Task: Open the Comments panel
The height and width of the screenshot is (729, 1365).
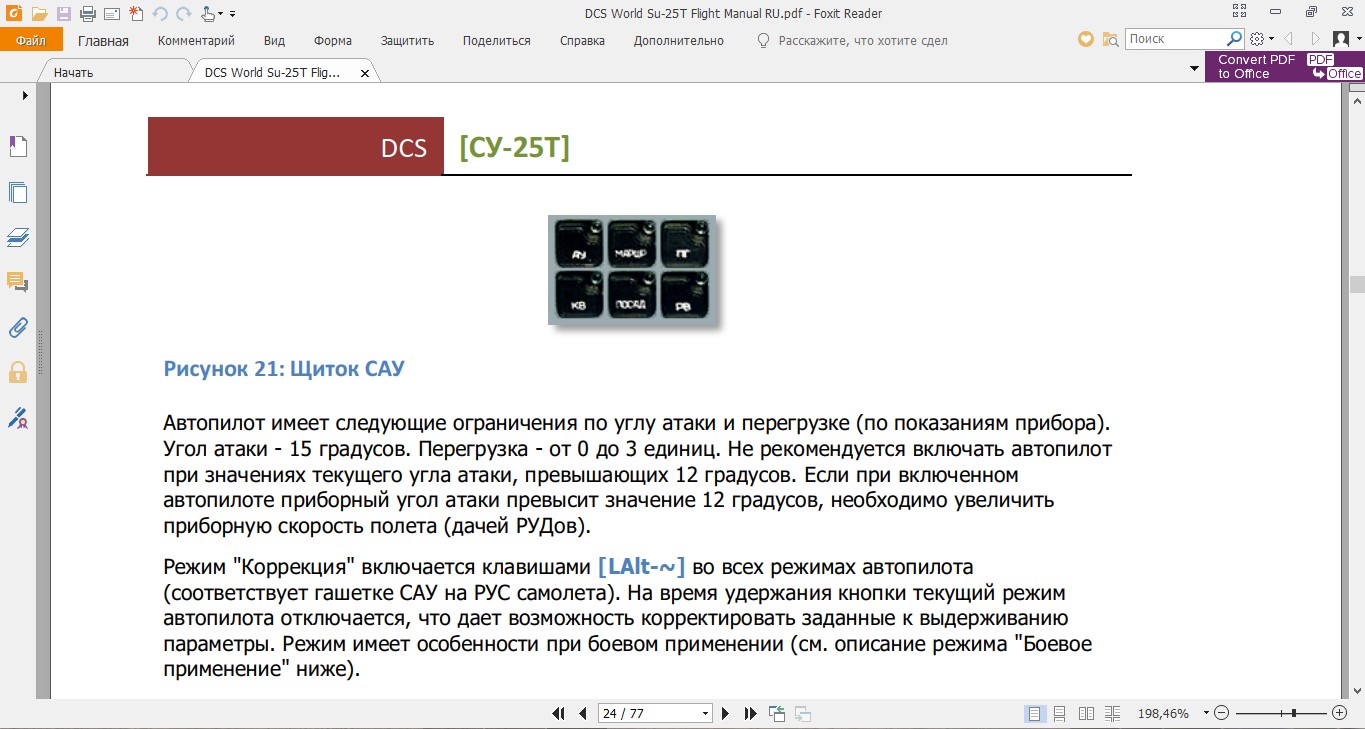Action: (18, 282)
